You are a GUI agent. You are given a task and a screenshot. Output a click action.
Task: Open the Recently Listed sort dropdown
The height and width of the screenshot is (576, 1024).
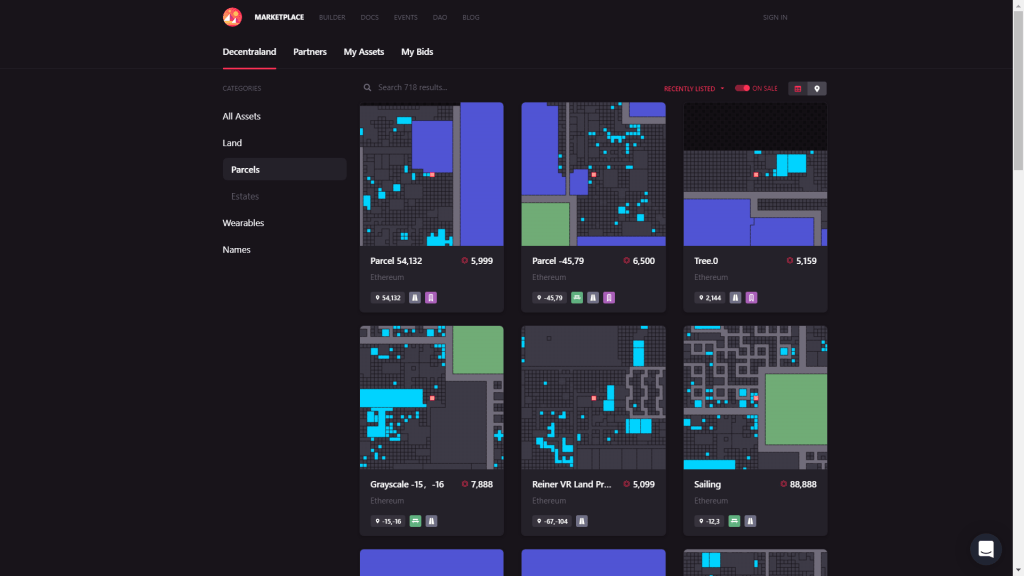point(694,89)
